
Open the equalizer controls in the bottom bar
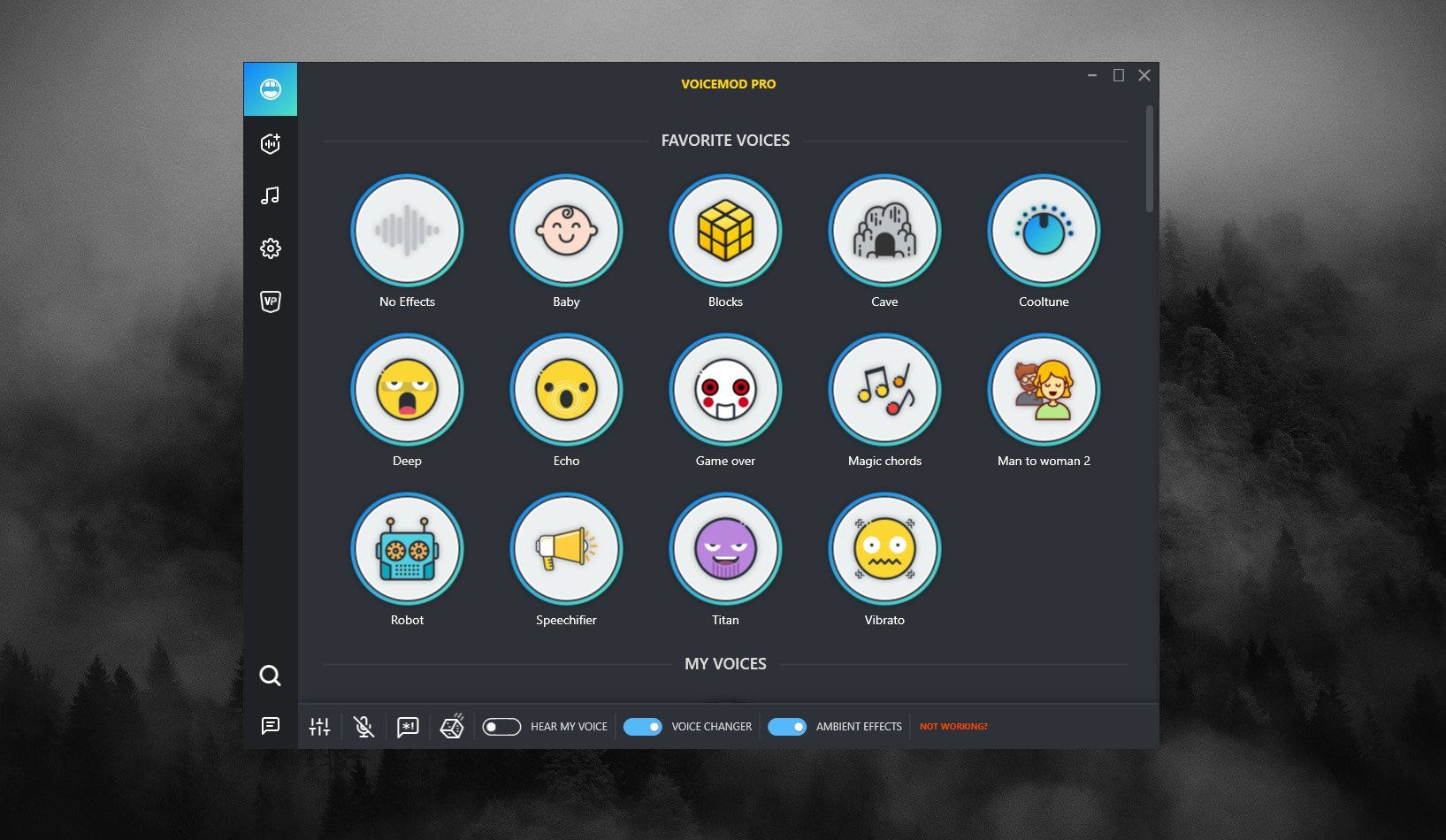click(319, 726)
